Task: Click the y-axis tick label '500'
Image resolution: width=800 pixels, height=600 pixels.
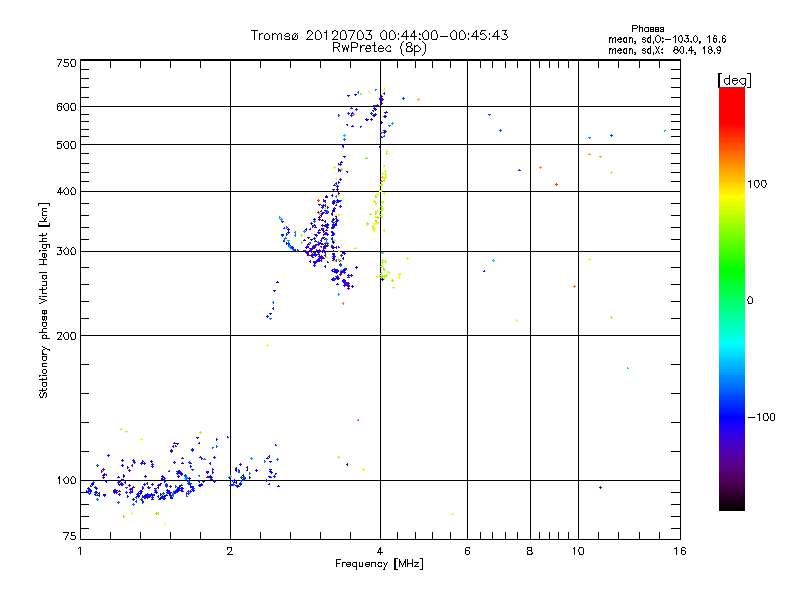Action: [66, 145]
